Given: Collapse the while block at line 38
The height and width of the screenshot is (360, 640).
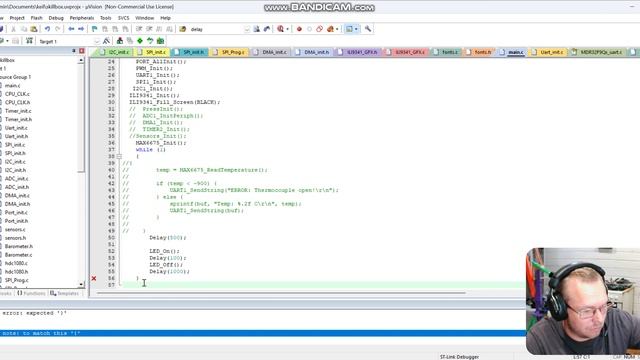Looking at the screenshot, I should click(119, 156).
